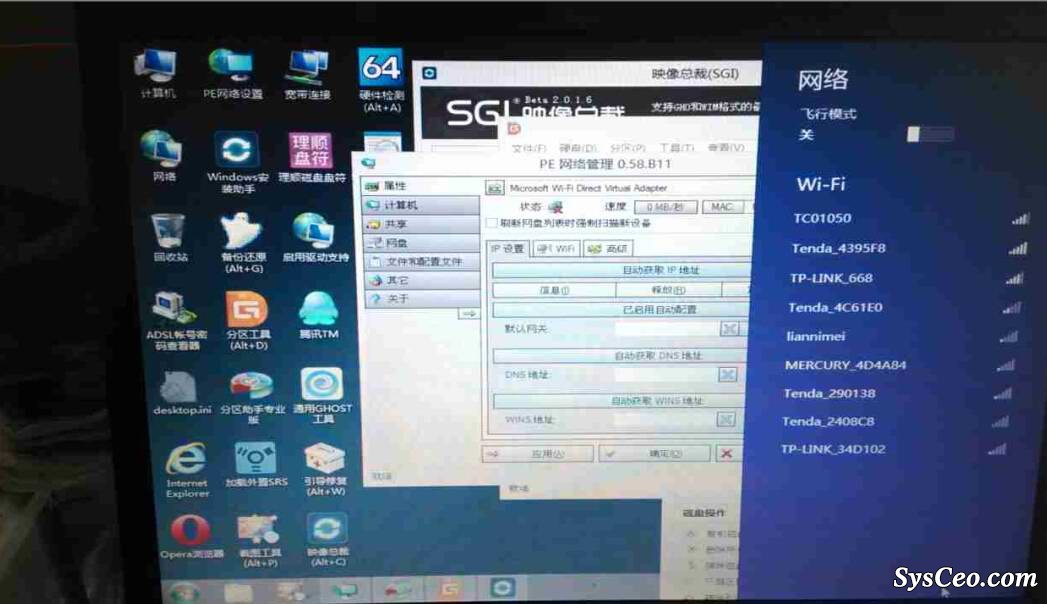Open 理顺磁盘盘符 desktop icon
This screenshot has height=604, width=1047.
pyautogui.click(x=311, y=158)
